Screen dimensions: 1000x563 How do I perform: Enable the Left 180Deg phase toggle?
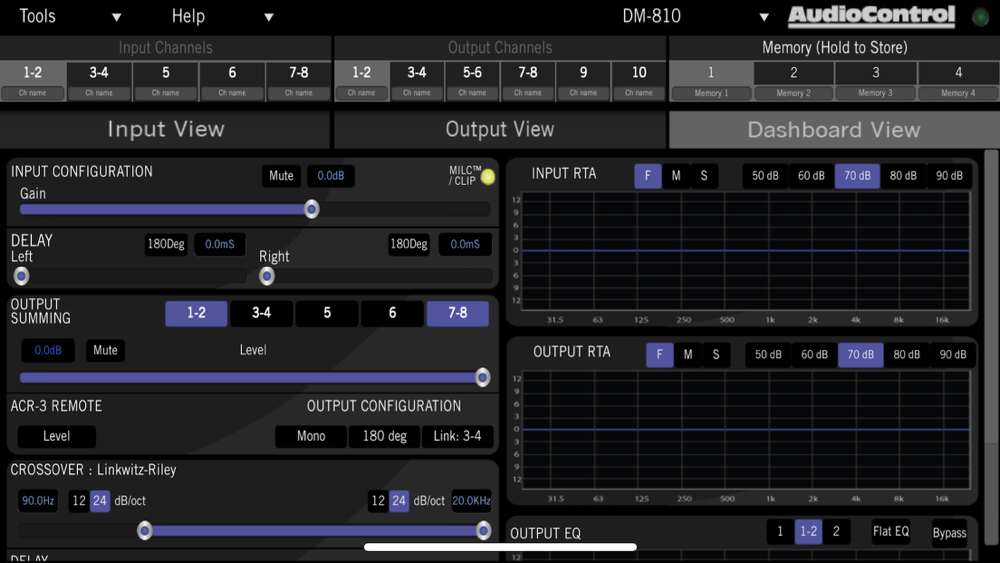[x=166, y=244]
